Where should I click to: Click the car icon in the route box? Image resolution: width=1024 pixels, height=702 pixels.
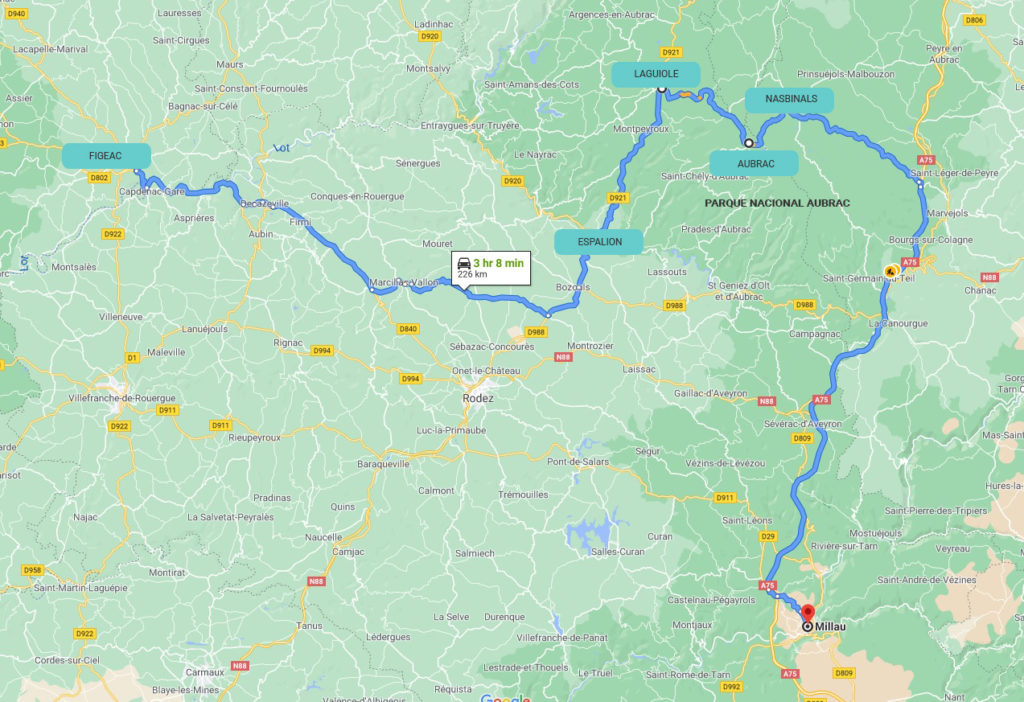464,263
